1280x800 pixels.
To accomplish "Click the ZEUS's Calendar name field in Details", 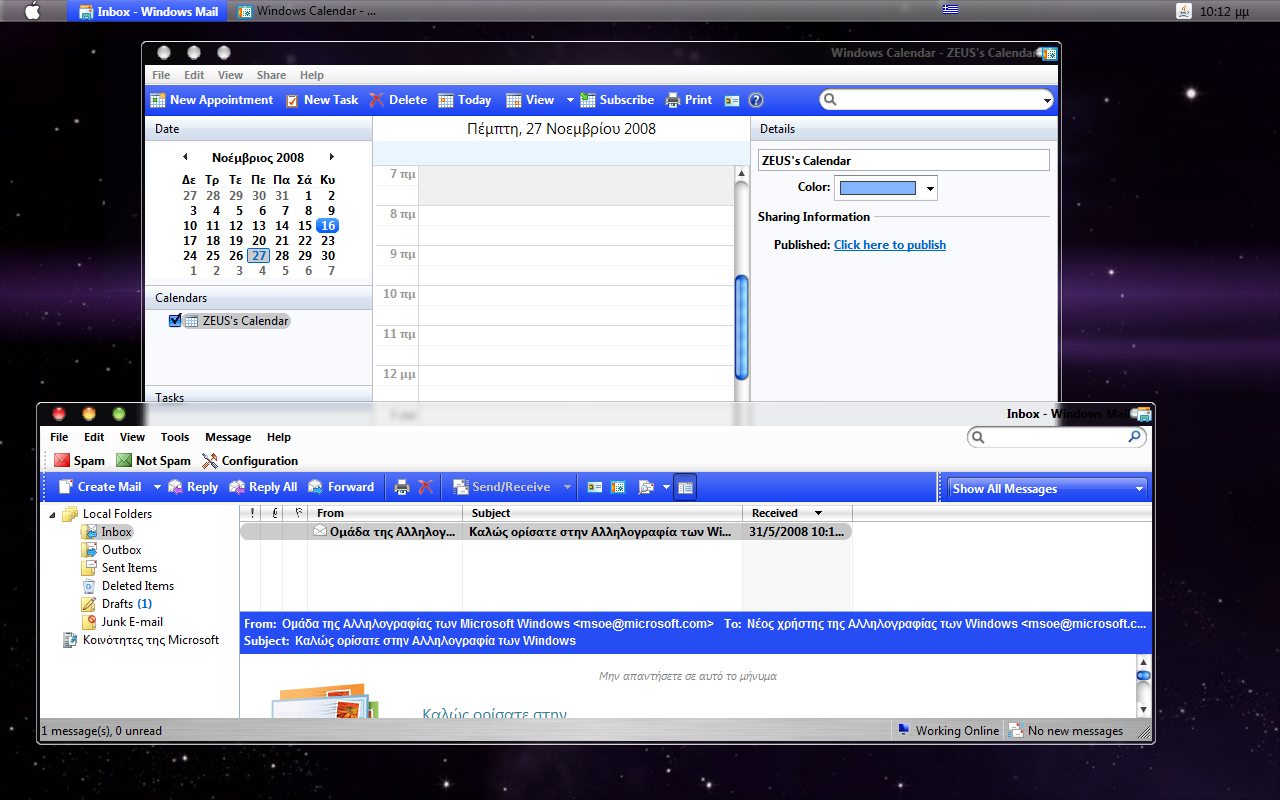I will pyautogui.click(x=904, y=160).
